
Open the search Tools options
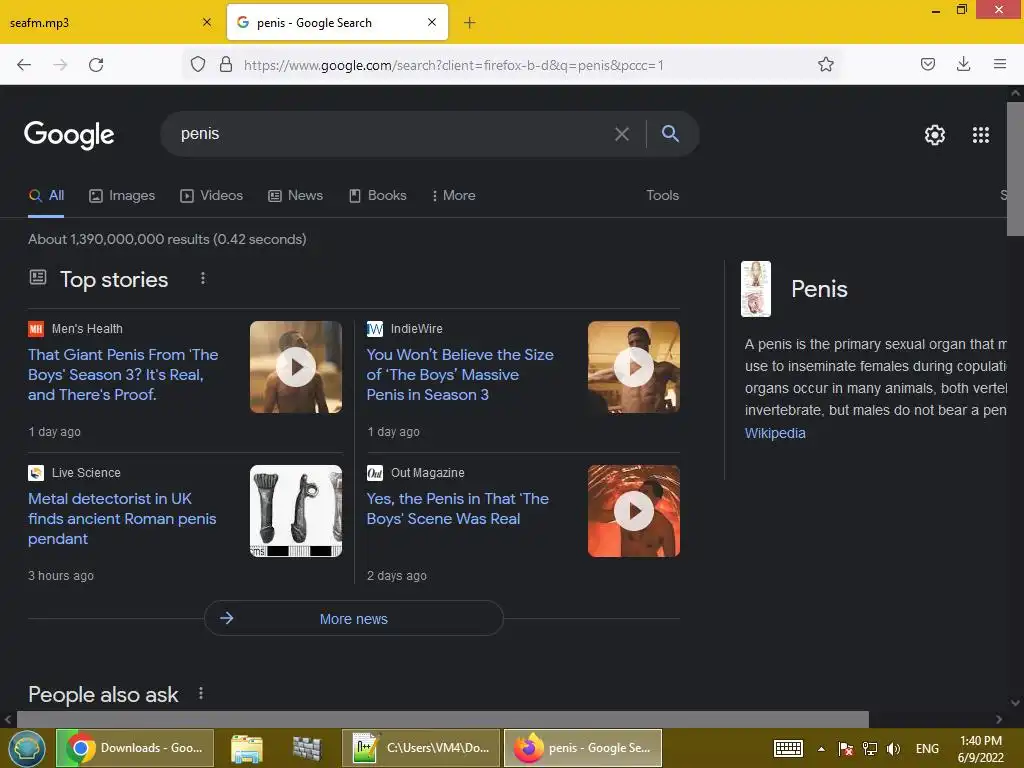662,195
